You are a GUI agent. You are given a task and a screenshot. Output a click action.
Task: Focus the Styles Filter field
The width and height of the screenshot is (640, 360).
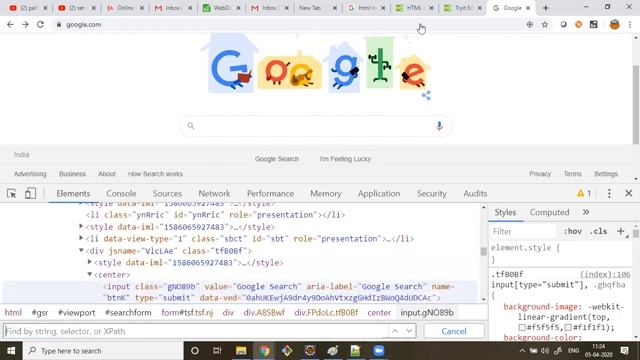tap(522, 231)
